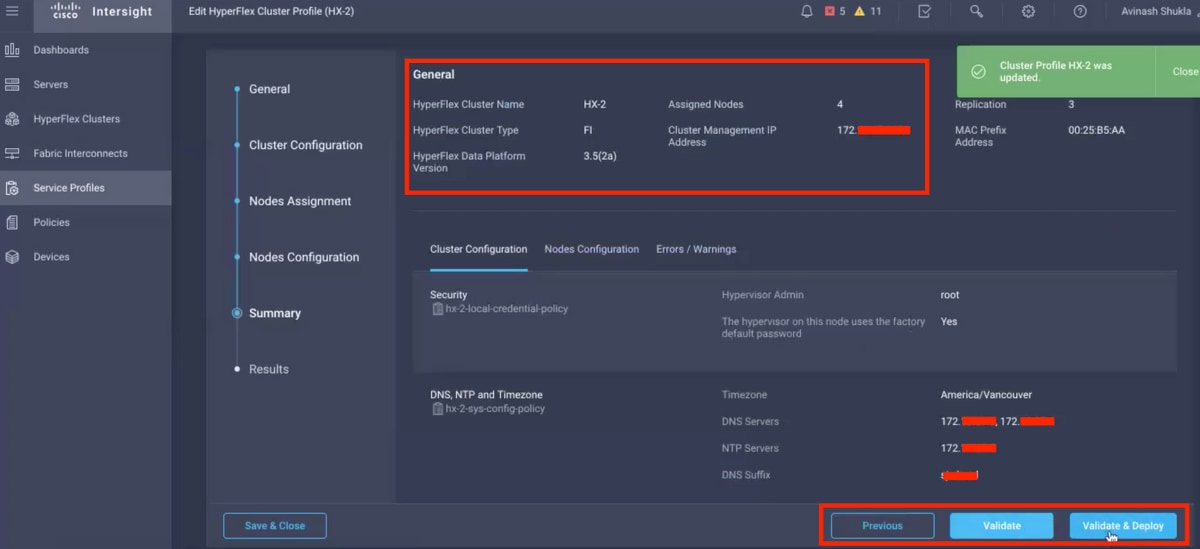Switch to the Nodes Configuration tab
The height and width of the screenshot is (549, 1200).
(591, 250)
